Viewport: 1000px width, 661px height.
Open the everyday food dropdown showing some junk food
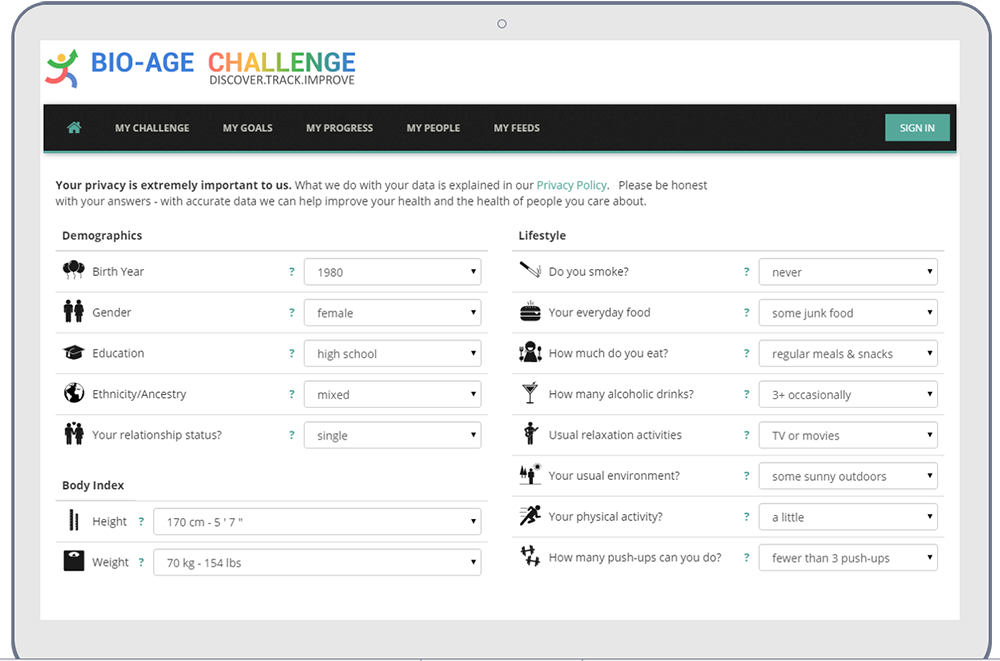tap(848, 313)
